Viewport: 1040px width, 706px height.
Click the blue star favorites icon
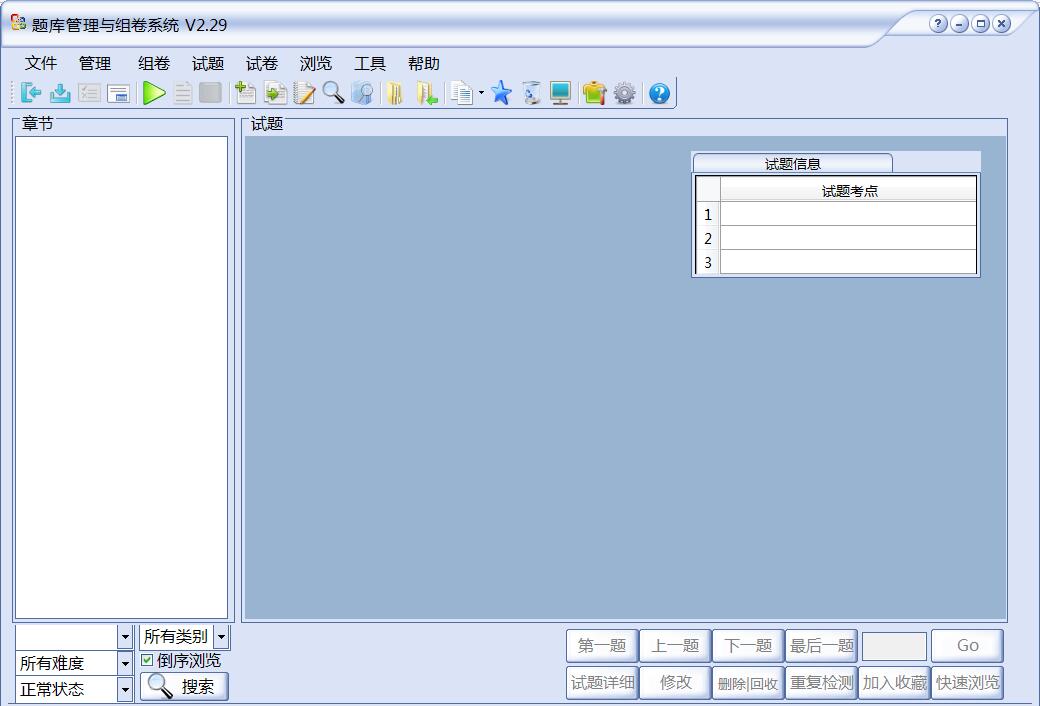click(500, 93)
